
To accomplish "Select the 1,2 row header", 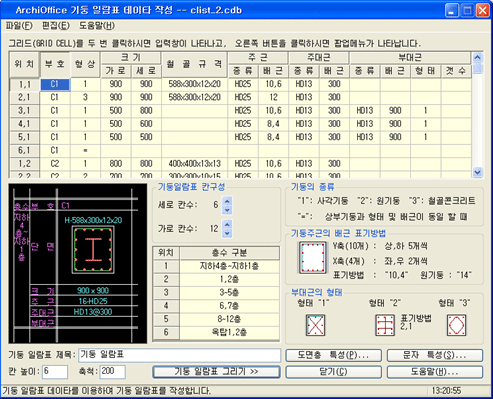I will (x=24, y=164).
